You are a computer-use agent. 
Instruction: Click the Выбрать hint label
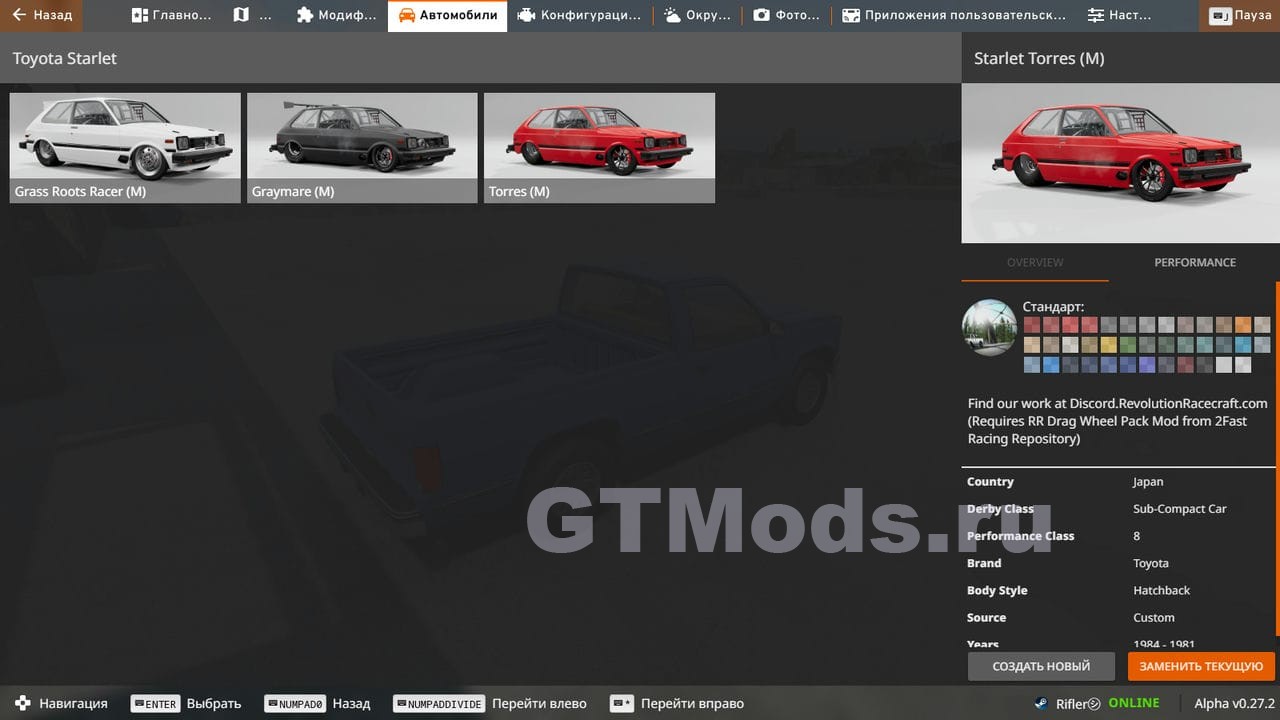click(x=214, y=703)
